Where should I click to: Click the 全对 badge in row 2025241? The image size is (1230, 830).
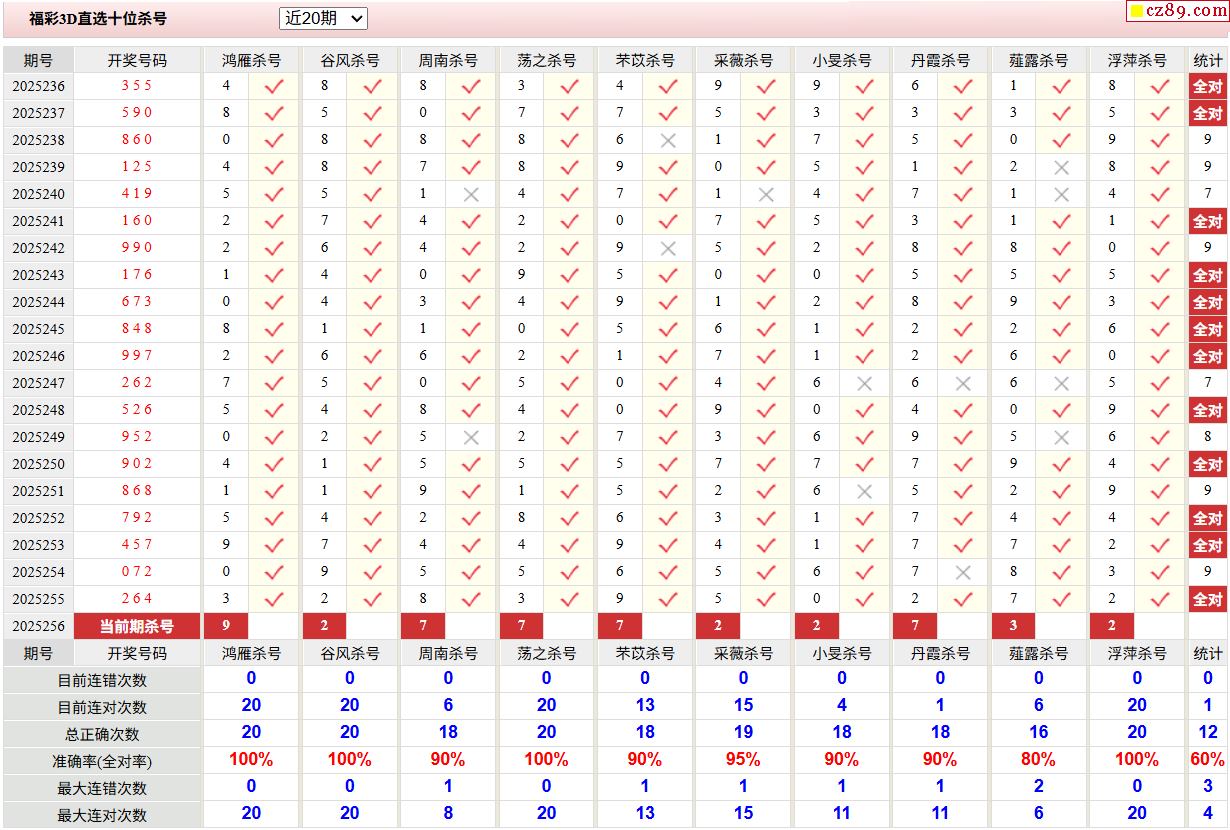point(1207,221)
